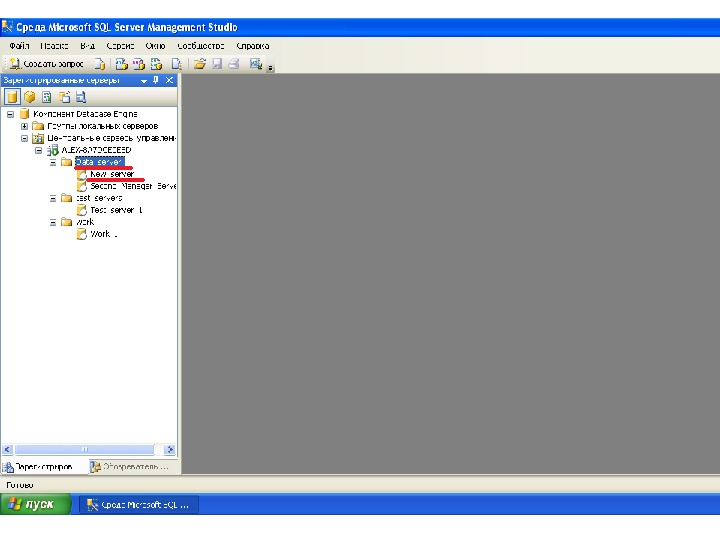This screenshot has width=720, height=540.
Task: Select Database Engine server type in panel toolbar
Action: [x=12, y=97]
